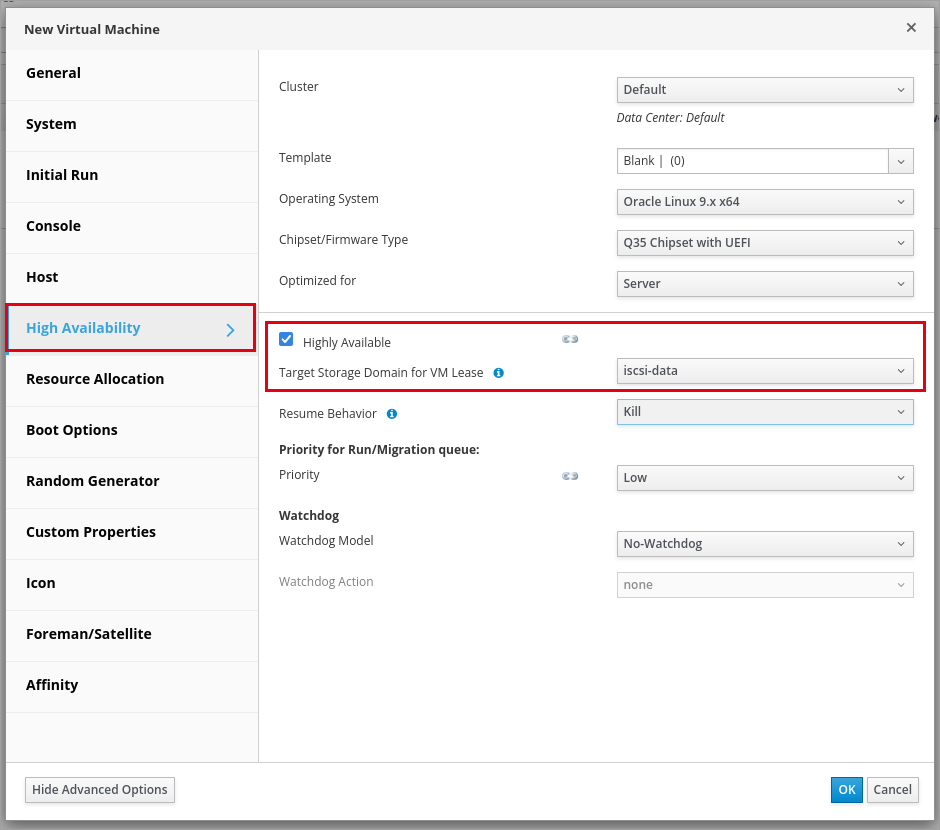Click the Cancel button
Viewport: 940px width, 830px height.
coord(893,790)
